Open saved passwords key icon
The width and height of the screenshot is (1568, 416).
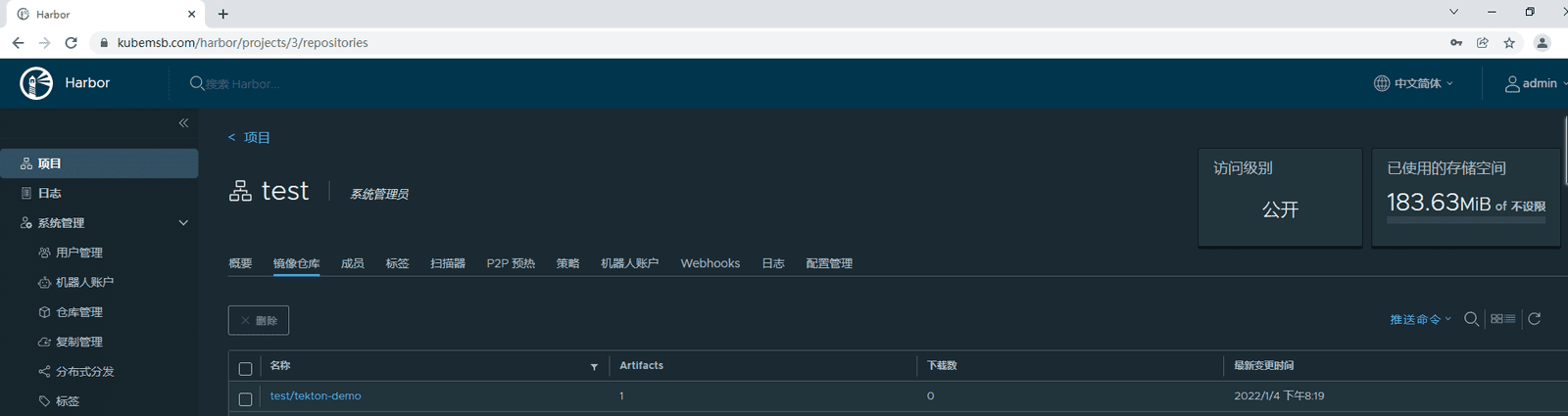(x=1456, y=43)
